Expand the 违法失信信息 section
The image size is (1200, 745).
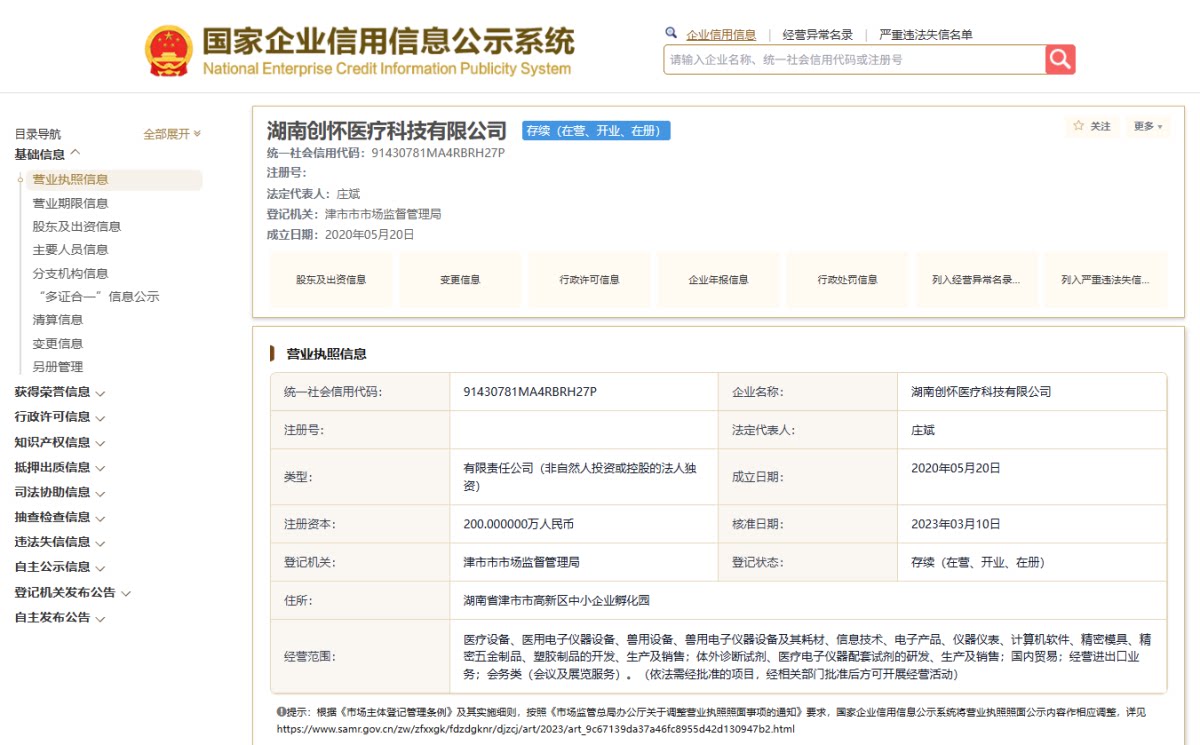coord(60,542)
